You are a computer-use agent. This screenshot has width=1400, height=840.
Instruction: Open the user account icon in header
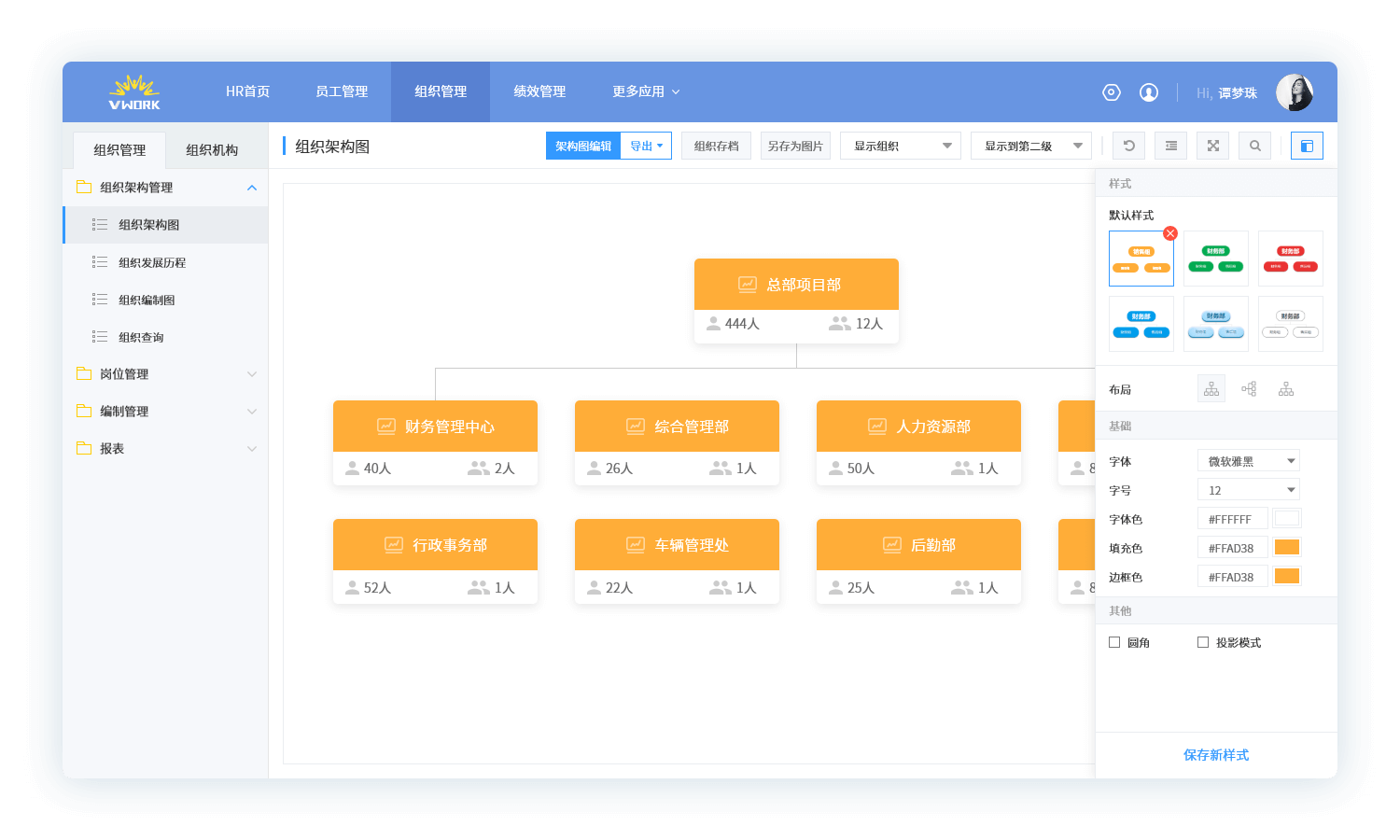[1149, 92]
